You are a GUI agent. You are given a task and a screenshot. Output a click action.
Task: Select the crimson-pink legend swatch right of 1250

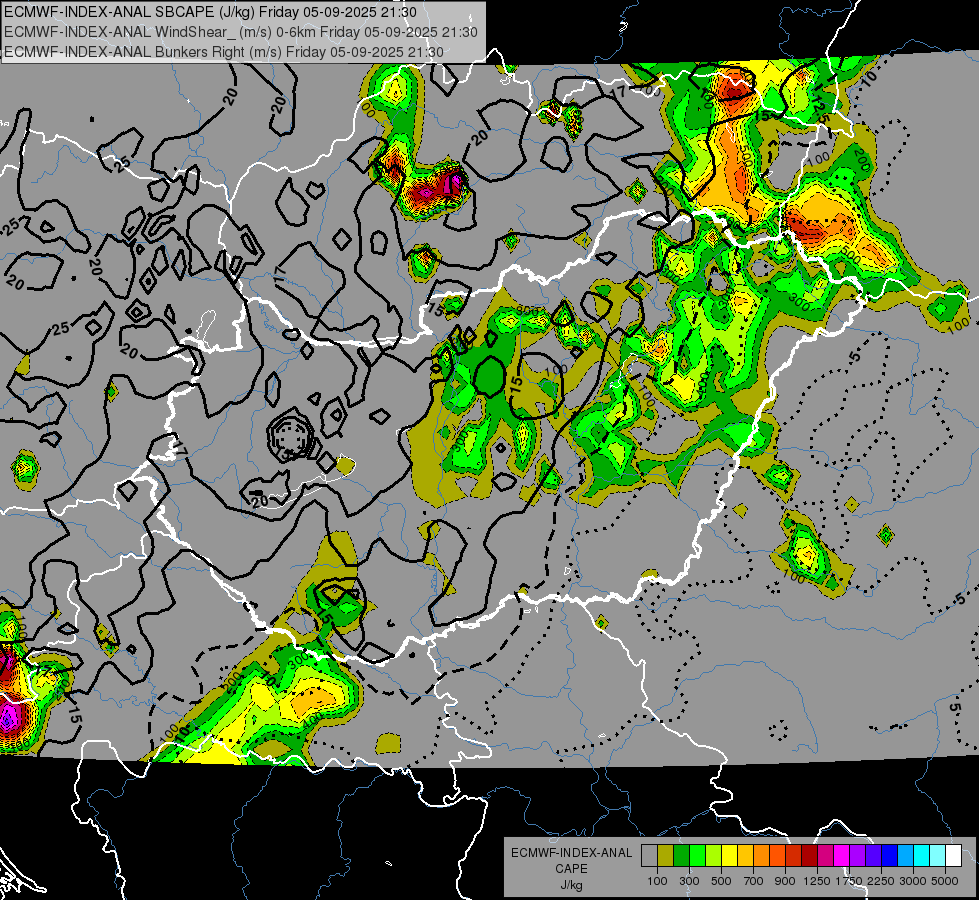[825, 856]
